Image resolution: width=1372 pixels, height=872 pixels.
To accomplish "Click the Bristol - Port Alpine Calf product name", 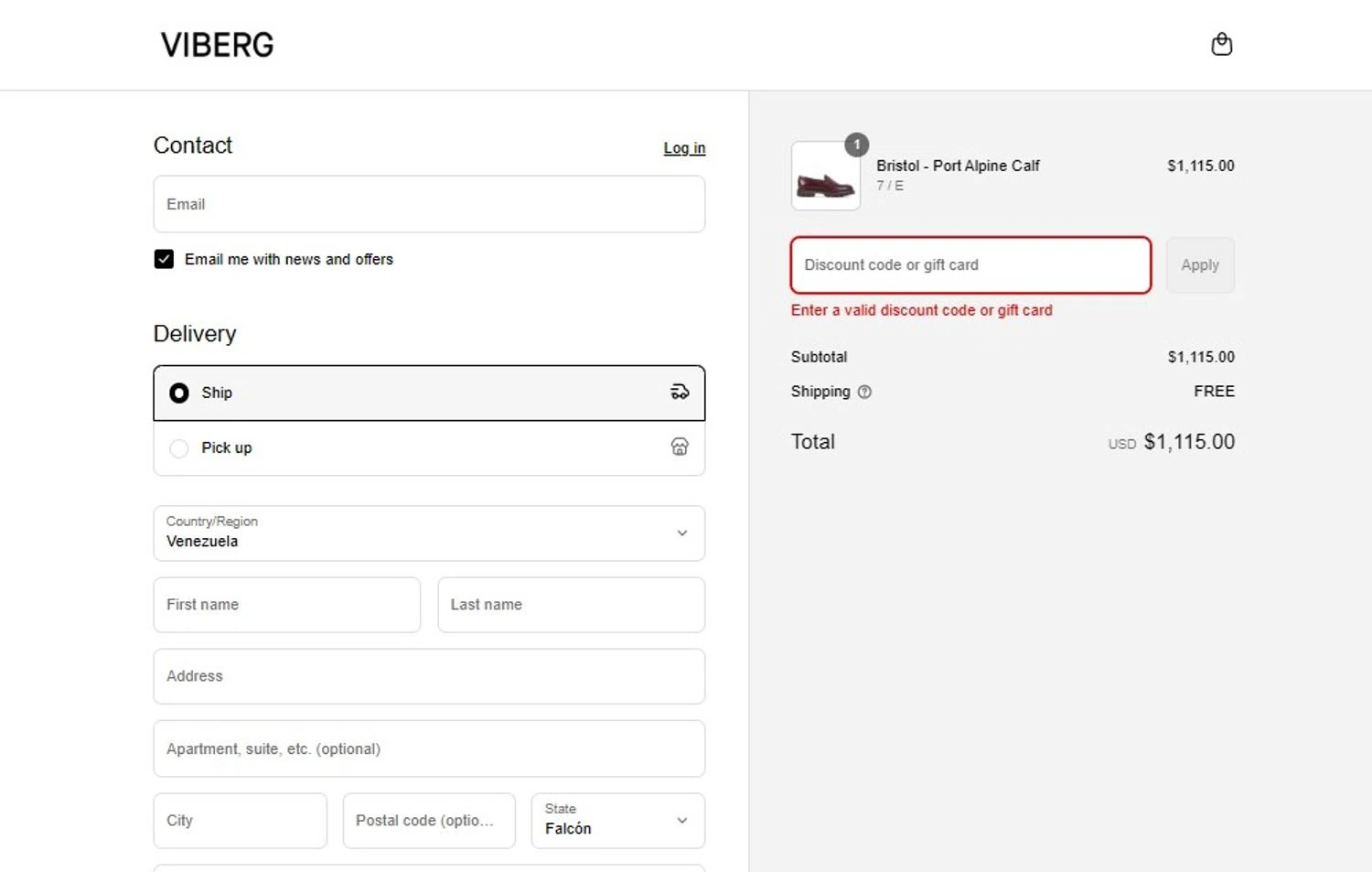I will click(958, 166).
